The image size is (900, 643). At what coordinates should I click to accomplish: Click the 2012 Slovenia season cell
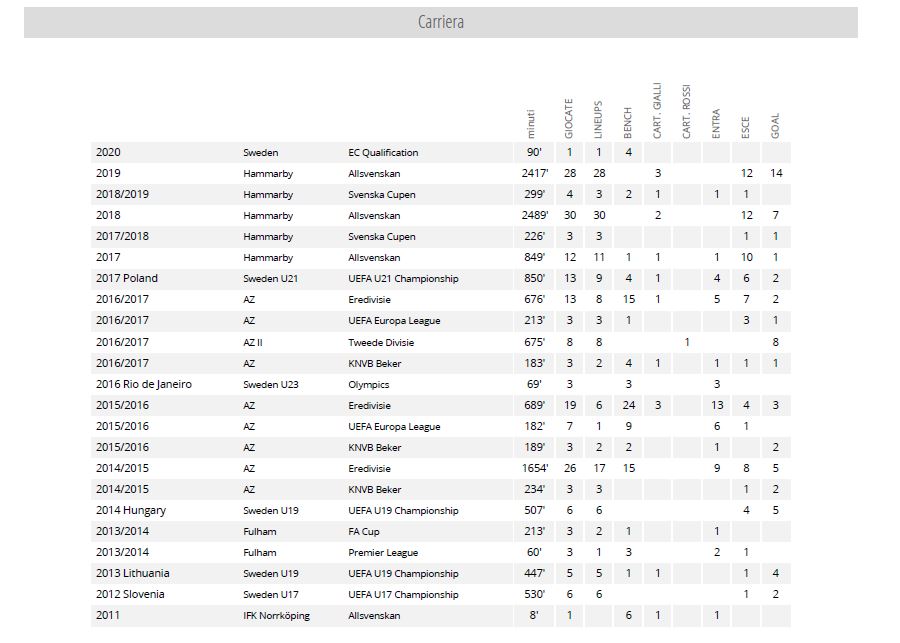(130, 594)
